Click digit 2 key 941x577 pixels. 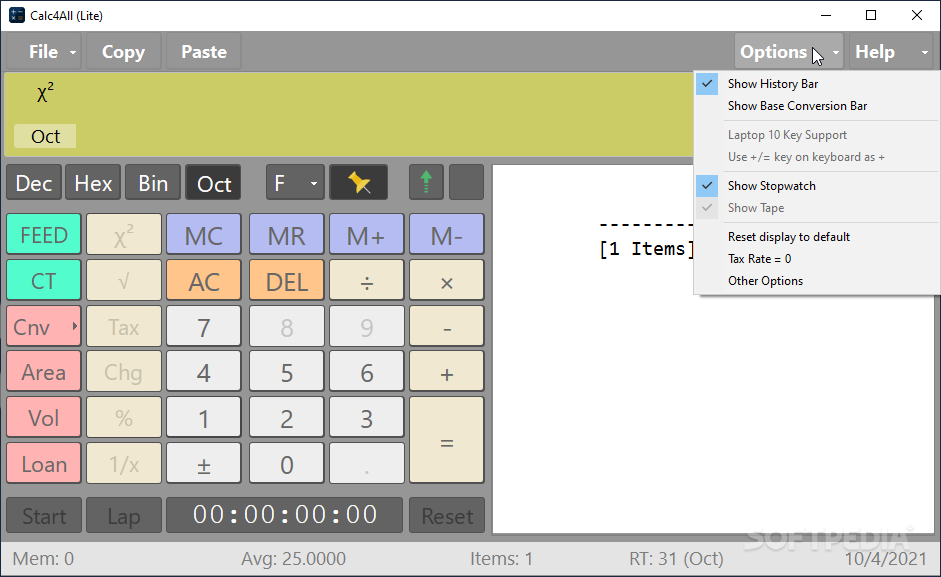coord(287,418)
